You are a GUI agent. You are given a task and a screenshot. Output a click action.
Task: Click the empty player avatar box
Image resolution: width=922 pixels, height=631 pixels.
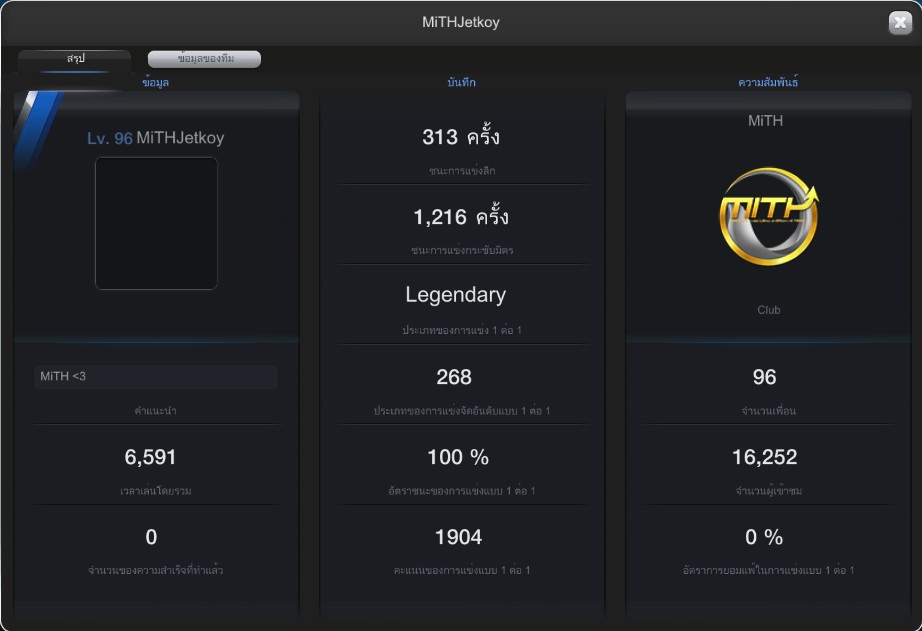tap(156, 223)
